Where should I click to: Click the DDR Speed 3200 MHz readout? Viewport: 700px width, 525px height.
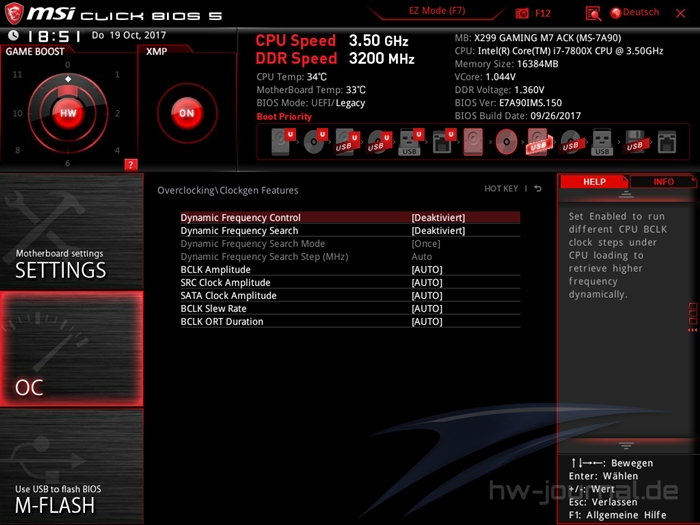click(335, 58)
